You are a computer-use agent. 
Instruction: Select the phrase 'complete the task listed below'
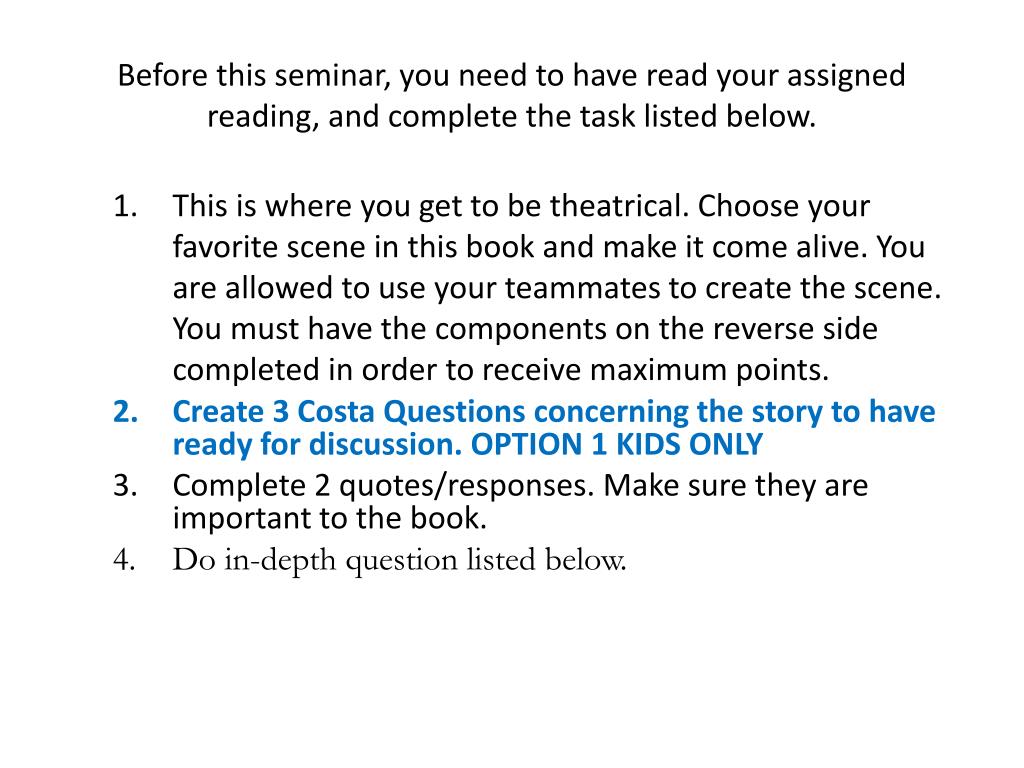601,117
